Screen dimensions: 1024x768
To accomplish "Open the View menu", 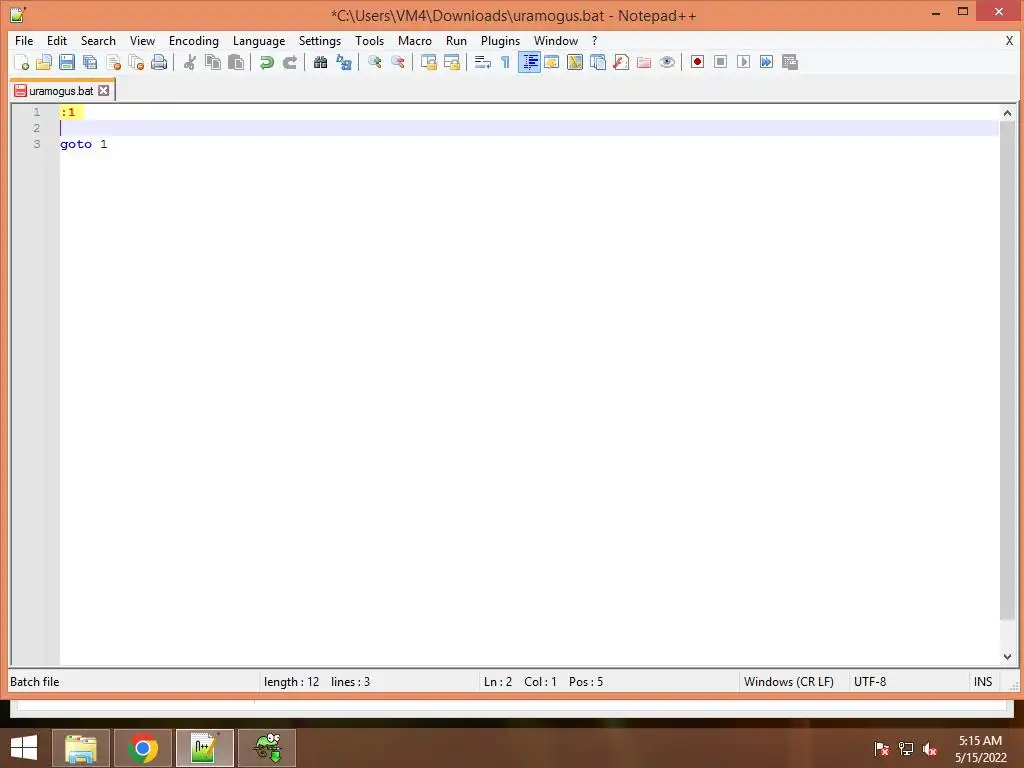I will (142, 40).
